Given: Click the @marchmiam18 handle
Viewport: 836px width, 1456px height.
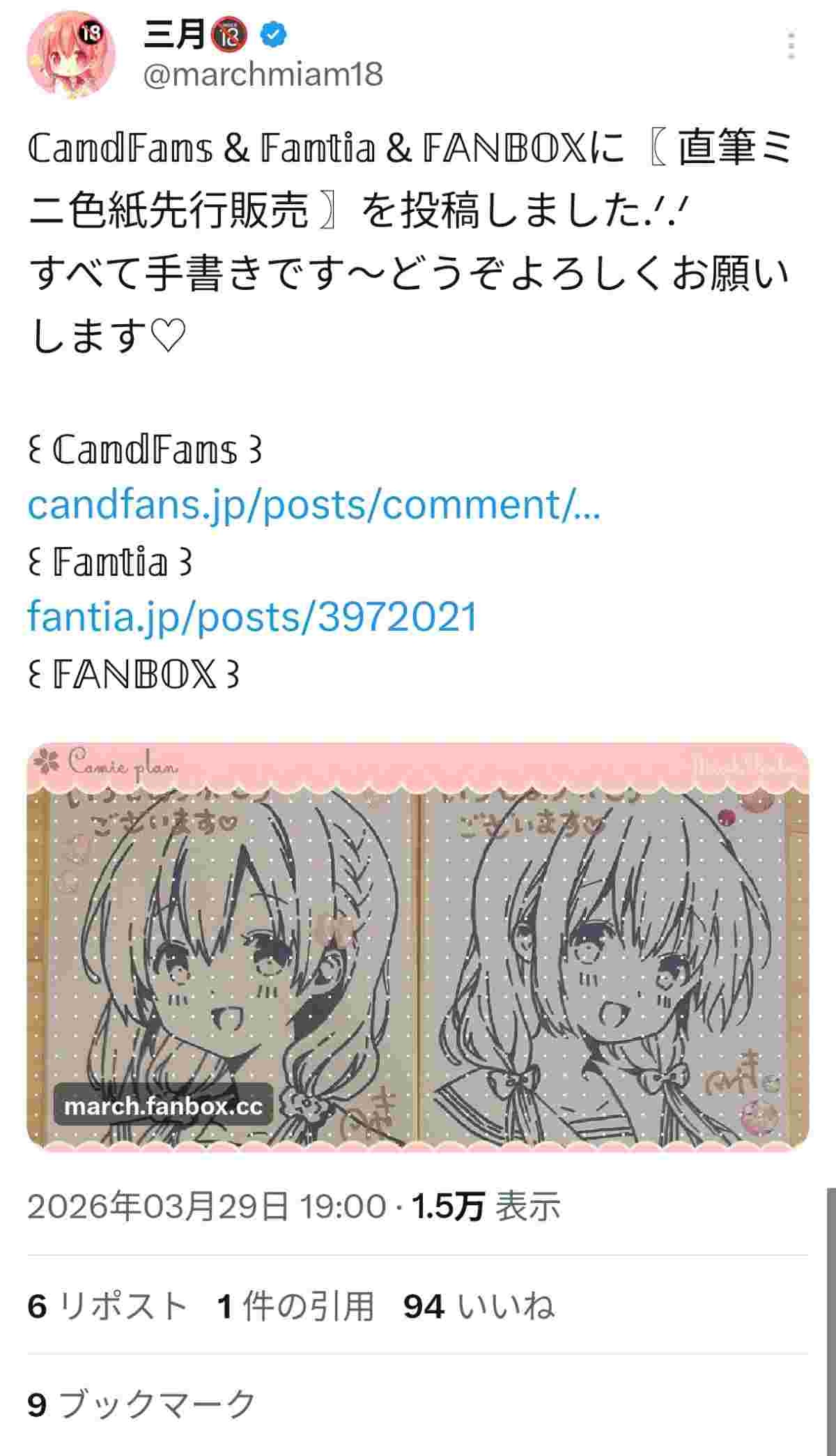Looking at the screenshot, I should tap(263, 74).
